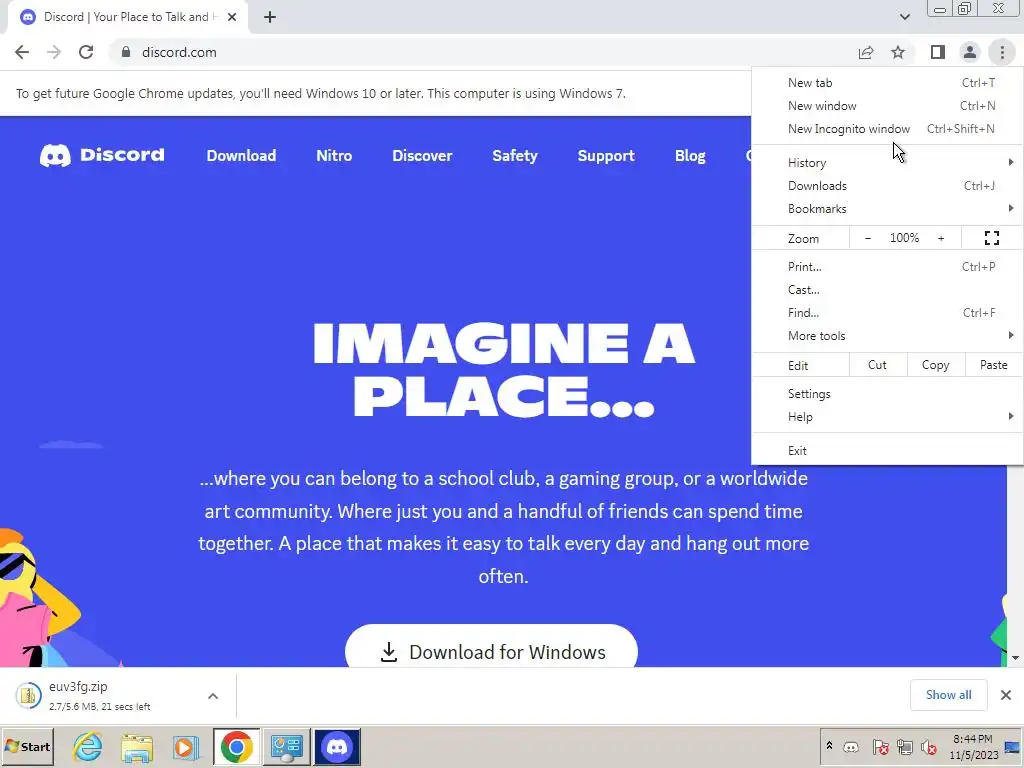The height and width of the screenshot is (768, 1024).
Task: Click the Show desktop tray button
Action: click(1012, 747)
